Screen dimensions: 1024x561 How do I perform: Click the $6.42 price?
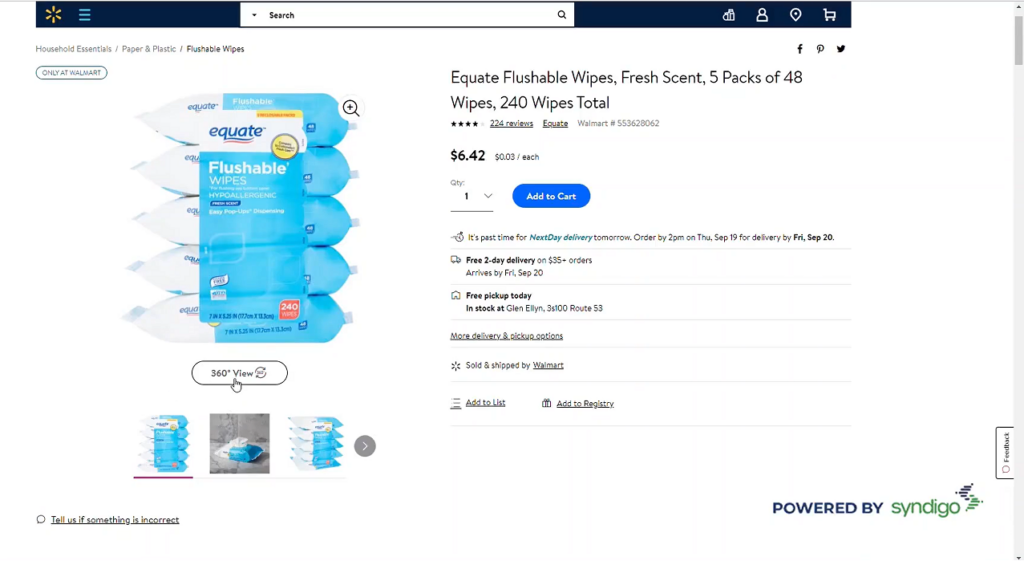click(468, 155)
